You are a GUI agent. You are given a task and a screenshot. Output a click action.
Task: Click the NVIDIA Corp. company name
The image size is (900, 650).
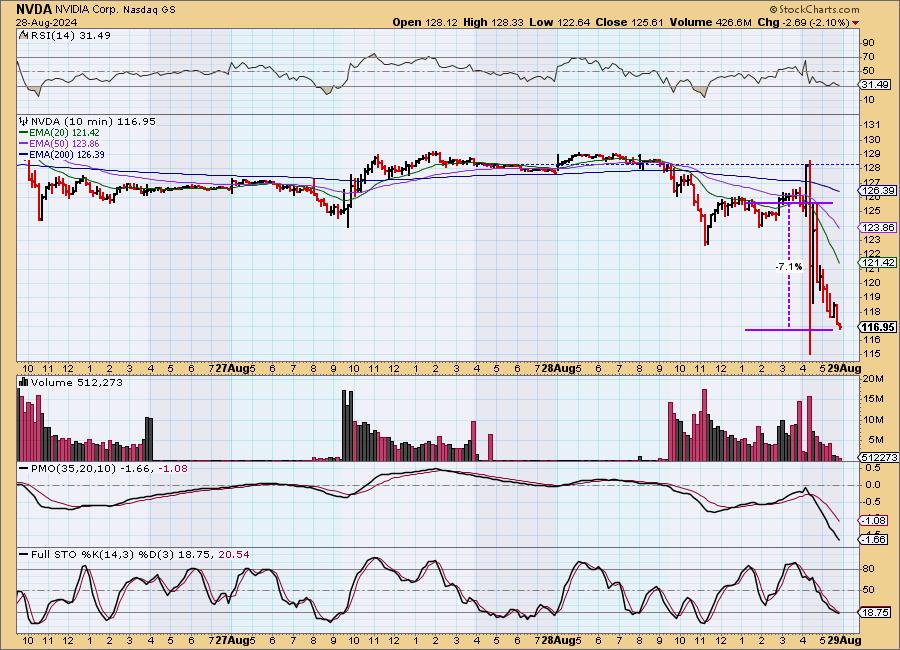pos(88,10)
